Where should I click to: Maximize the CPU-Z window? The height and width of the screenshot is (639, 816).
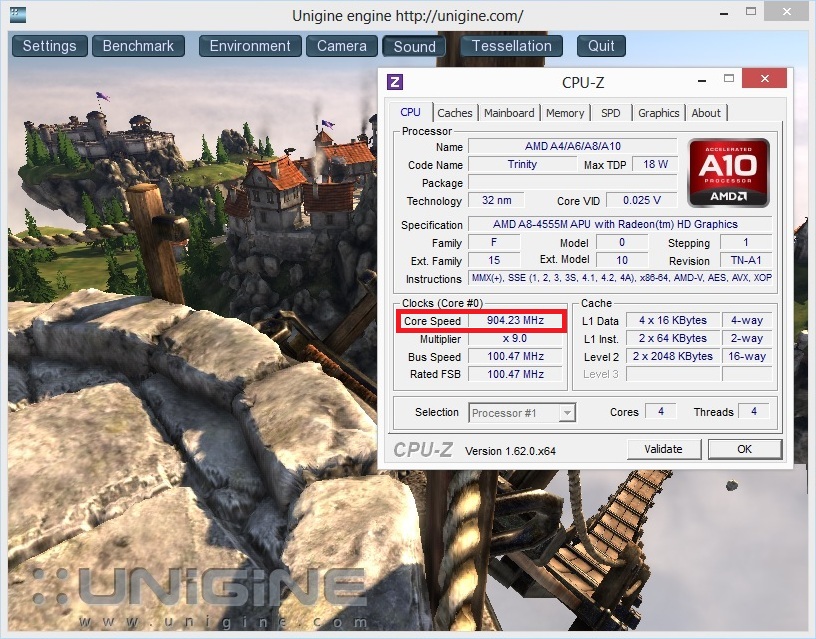tap(729, 79)
